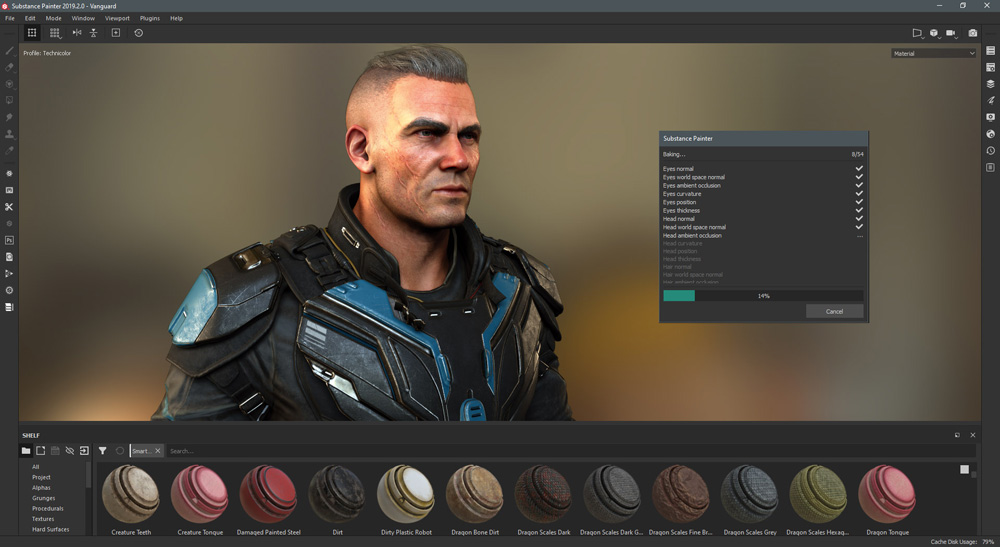Open the brush Properties panel icon
1000x547 pixels.
point(990,100)
